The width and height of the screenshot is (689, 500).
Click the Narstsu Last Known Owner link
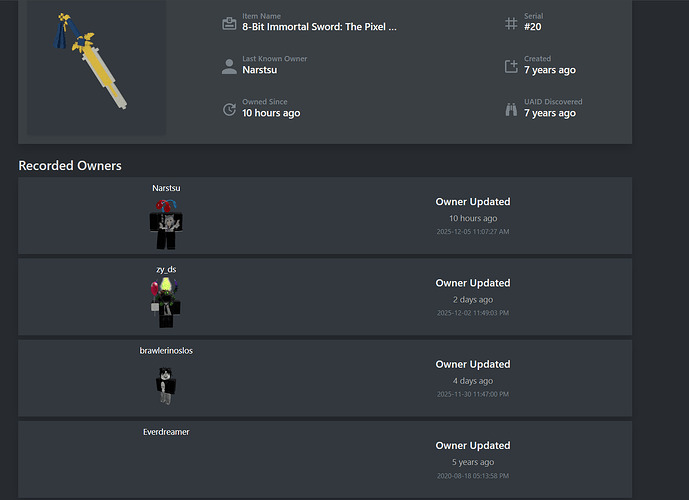260,70
